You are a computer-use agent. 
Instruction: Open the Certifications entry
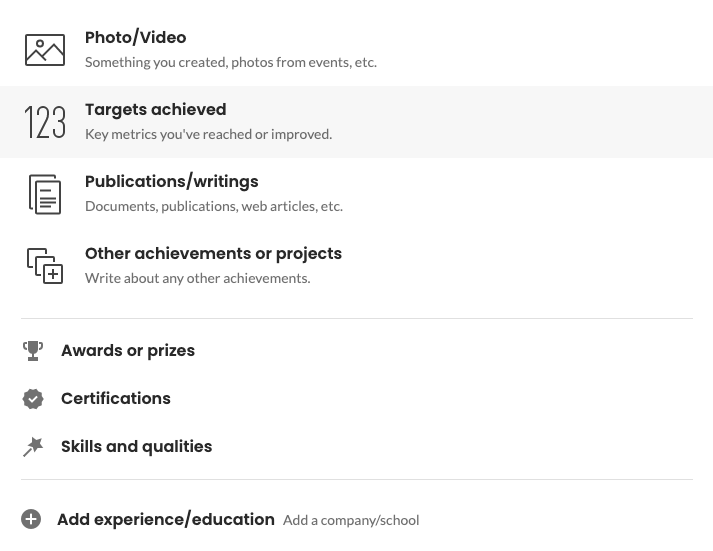coord(116,399)
